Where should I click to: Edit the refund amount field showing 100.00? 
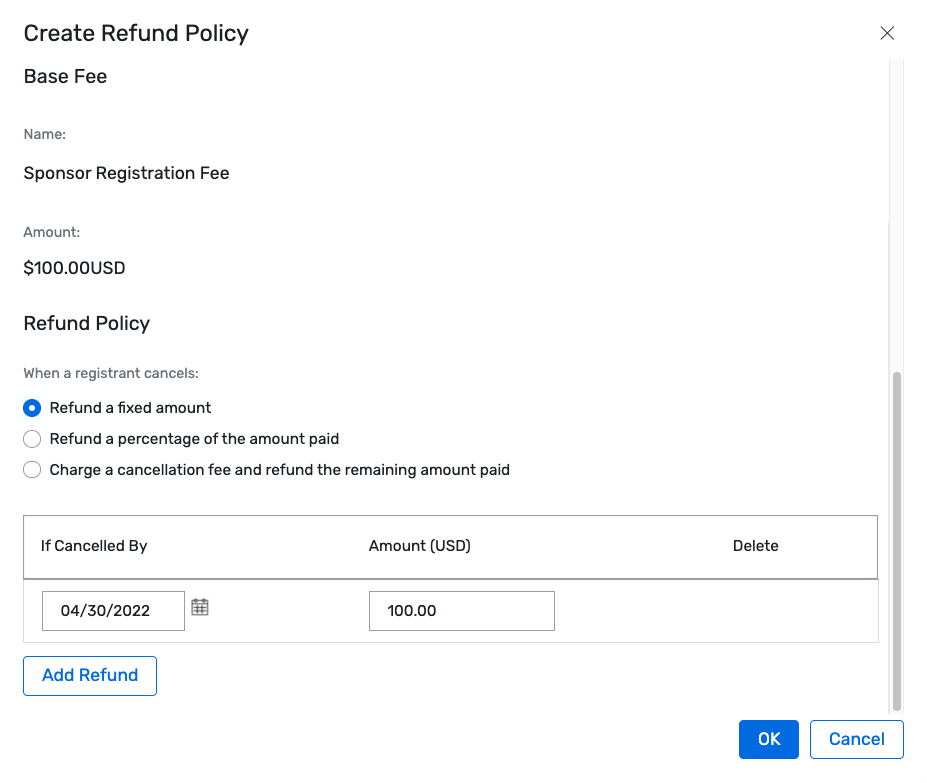tap(461, 610)
